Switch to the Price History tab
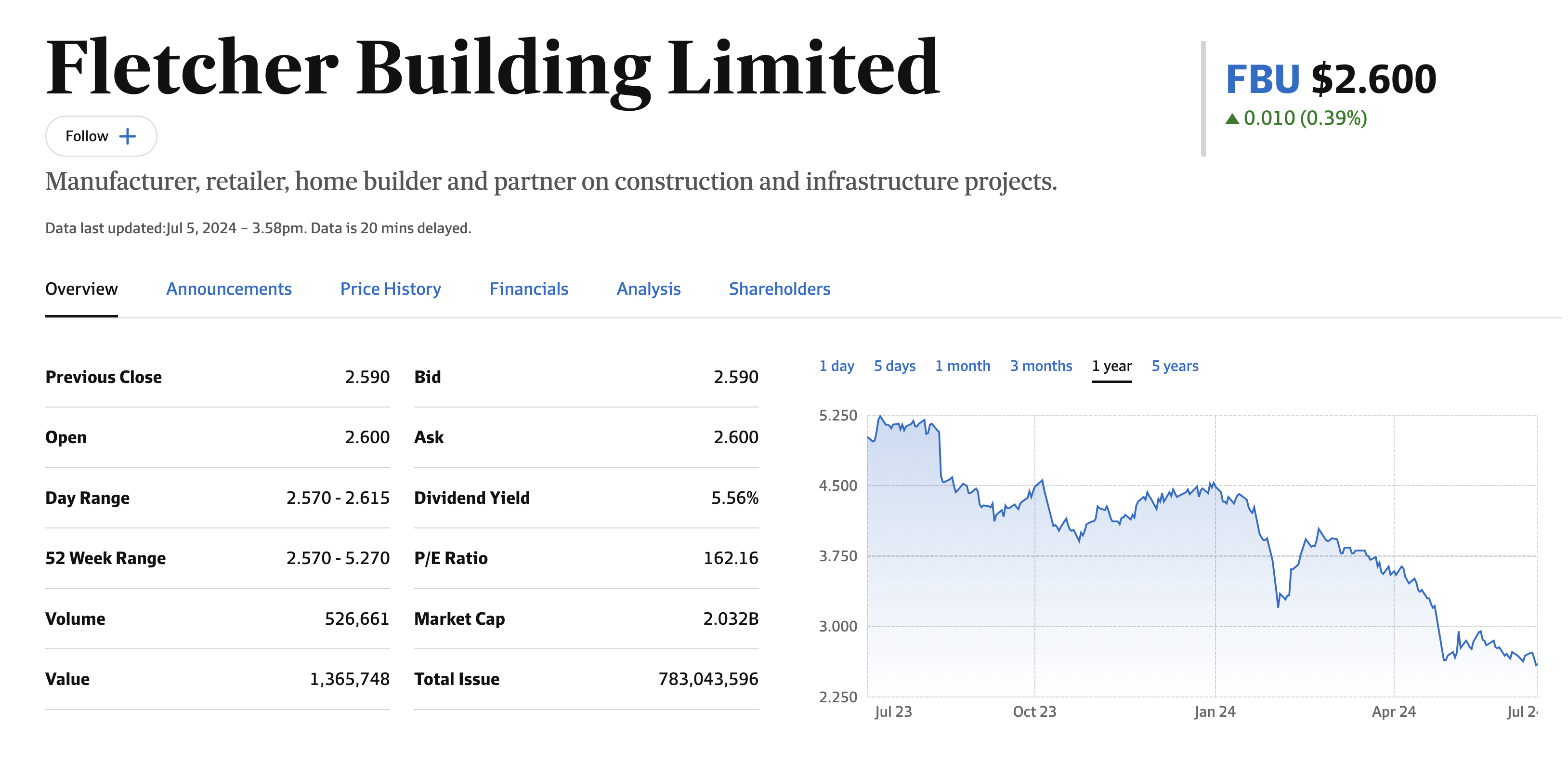The image size is (1568, 763). coord(391,289)
